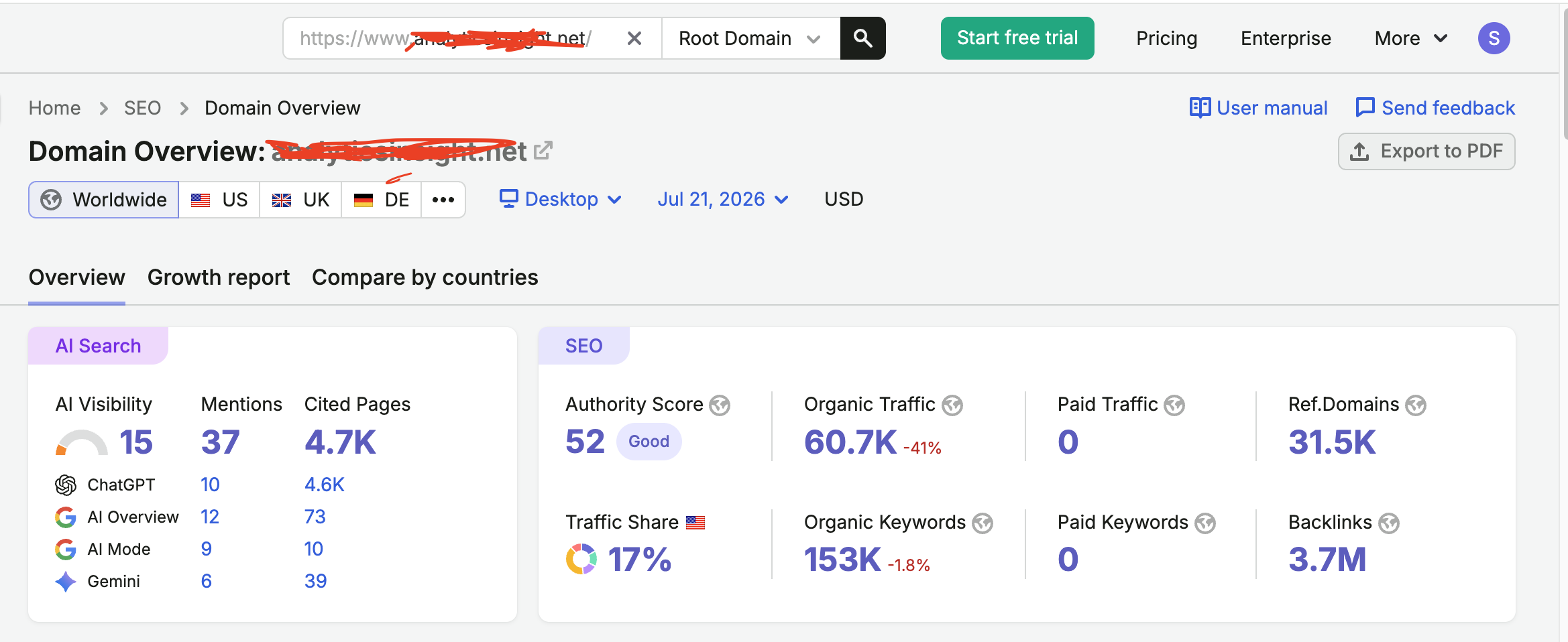
Task: Click Send feedback link
Action: pyautogui.click(x=1448, y=108)
